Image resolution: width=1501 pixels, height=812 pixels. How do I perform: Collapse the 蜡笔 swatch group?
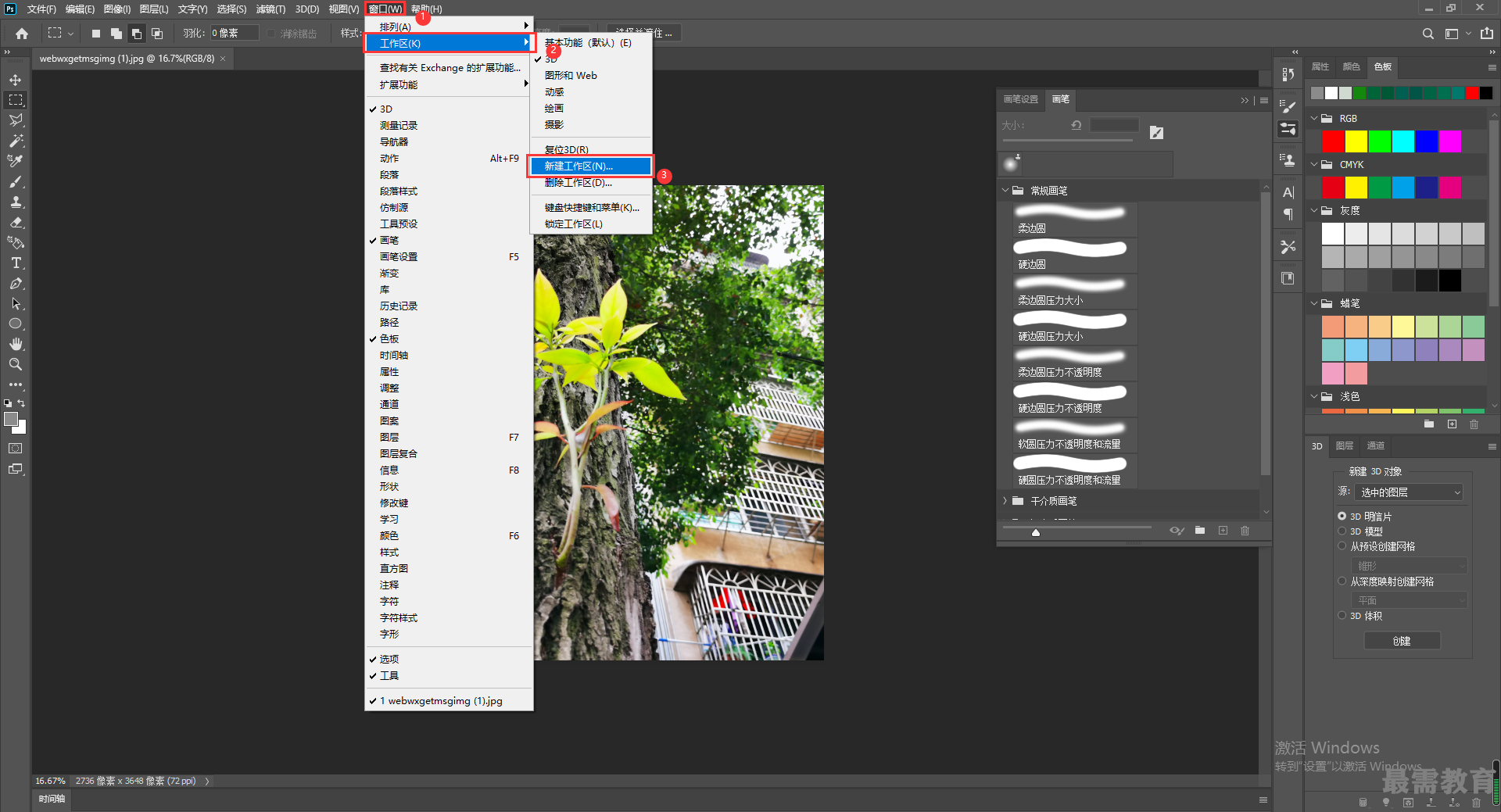coord(1314,303)
